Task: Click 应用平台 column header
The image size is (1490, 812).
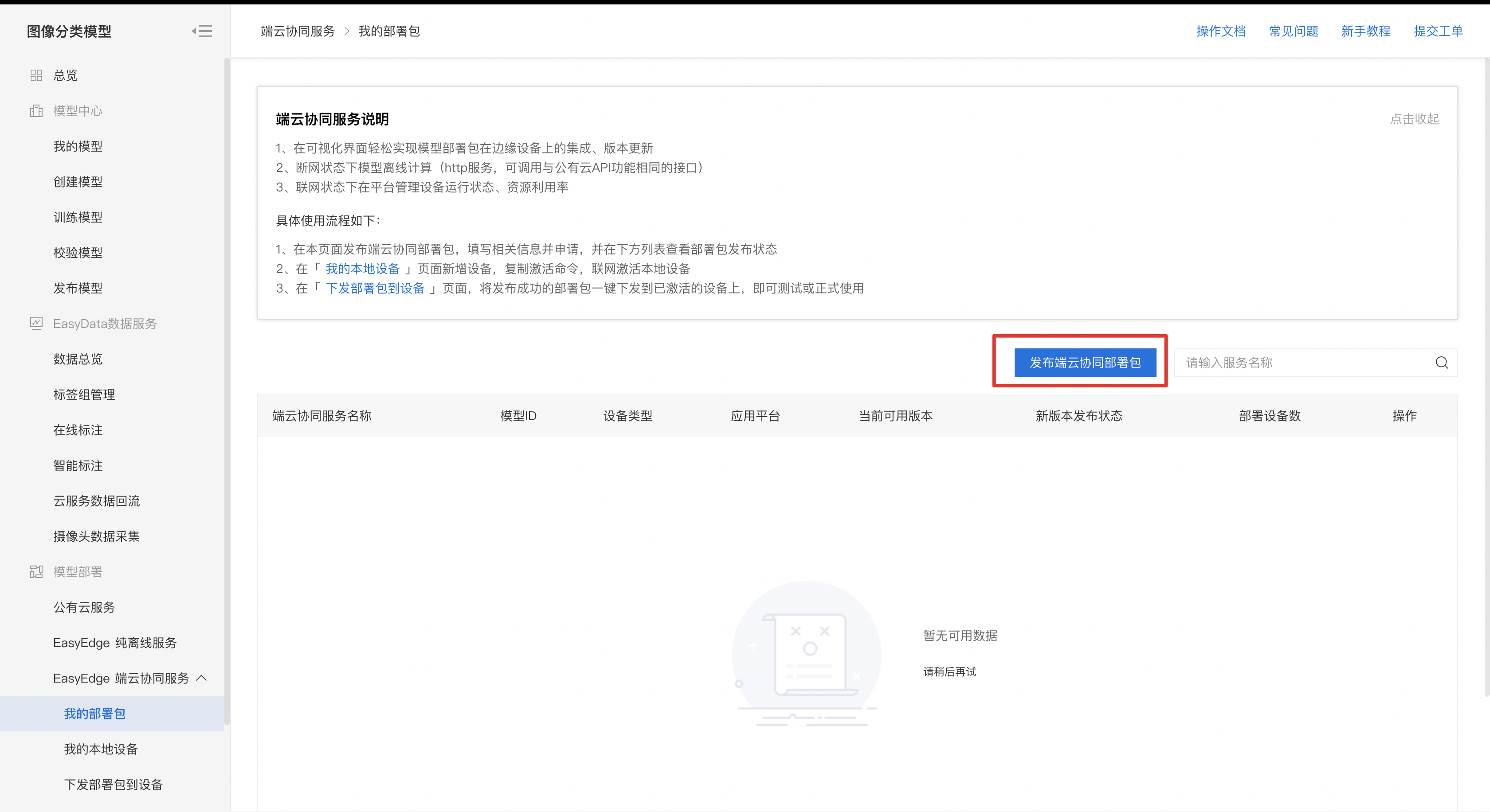Action: coord(755,416)
